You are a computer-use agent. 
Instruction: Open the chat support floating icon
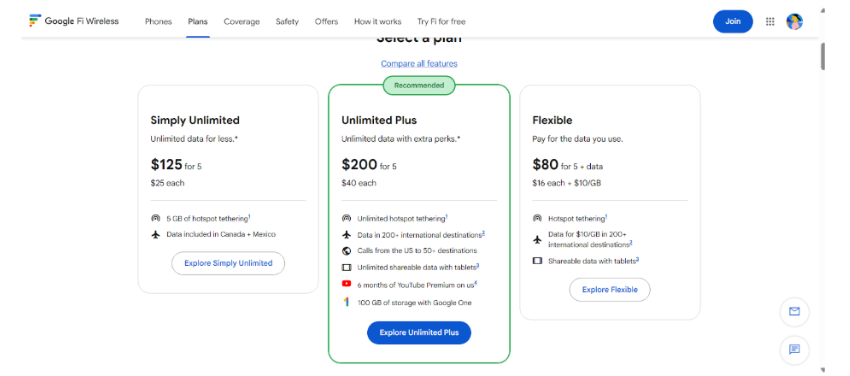[x=794, y=349]
